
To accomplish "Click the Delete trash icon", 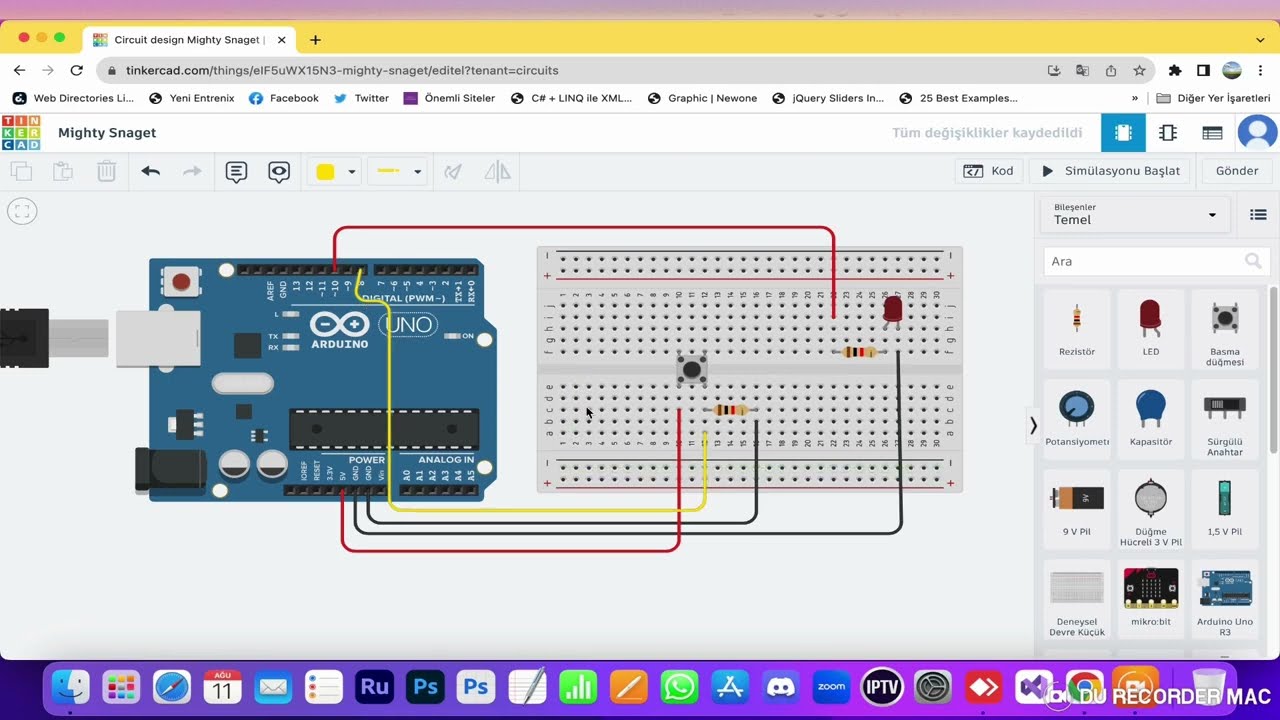I will tap(106, 171).
